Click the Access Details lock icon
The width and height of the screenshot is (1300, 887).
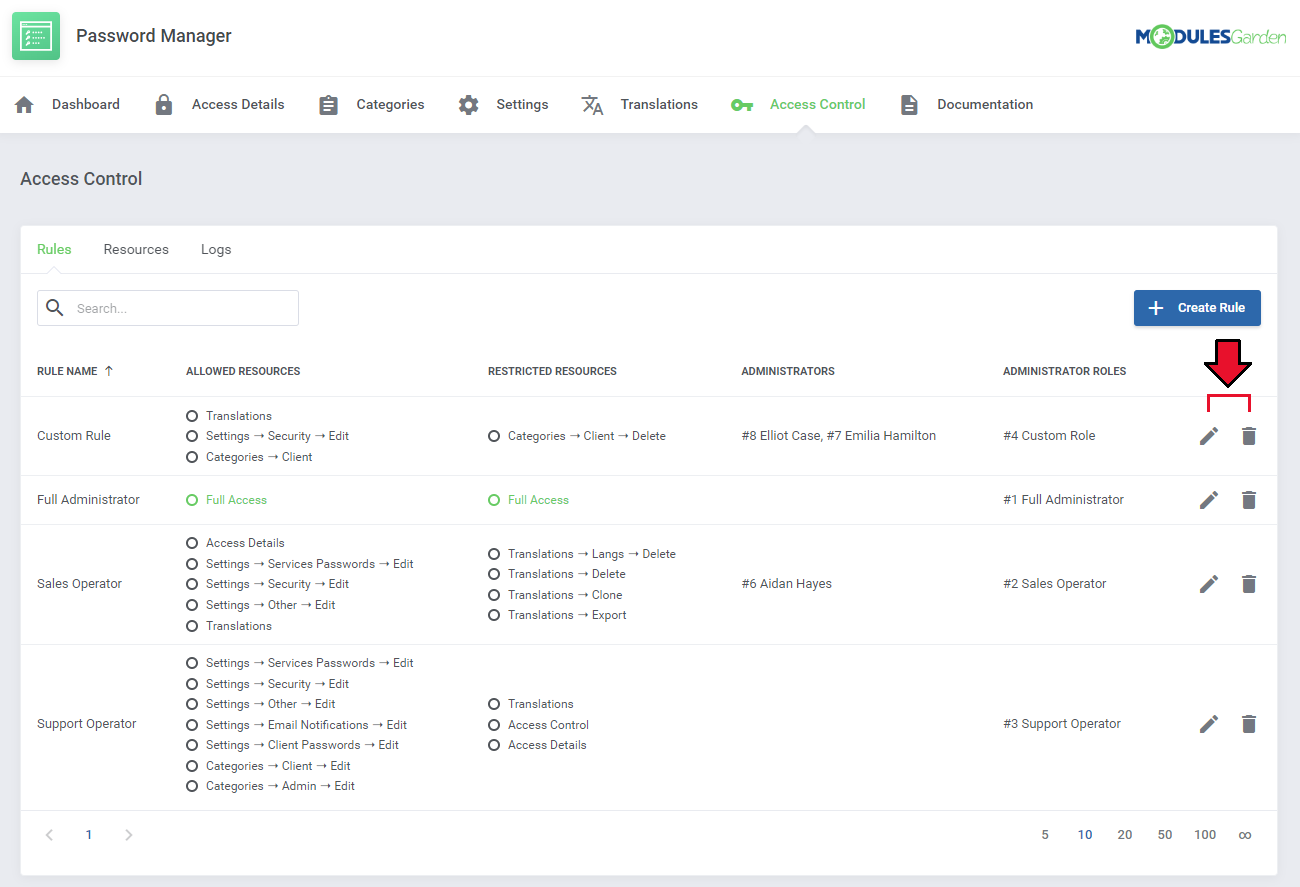point(164,105)
